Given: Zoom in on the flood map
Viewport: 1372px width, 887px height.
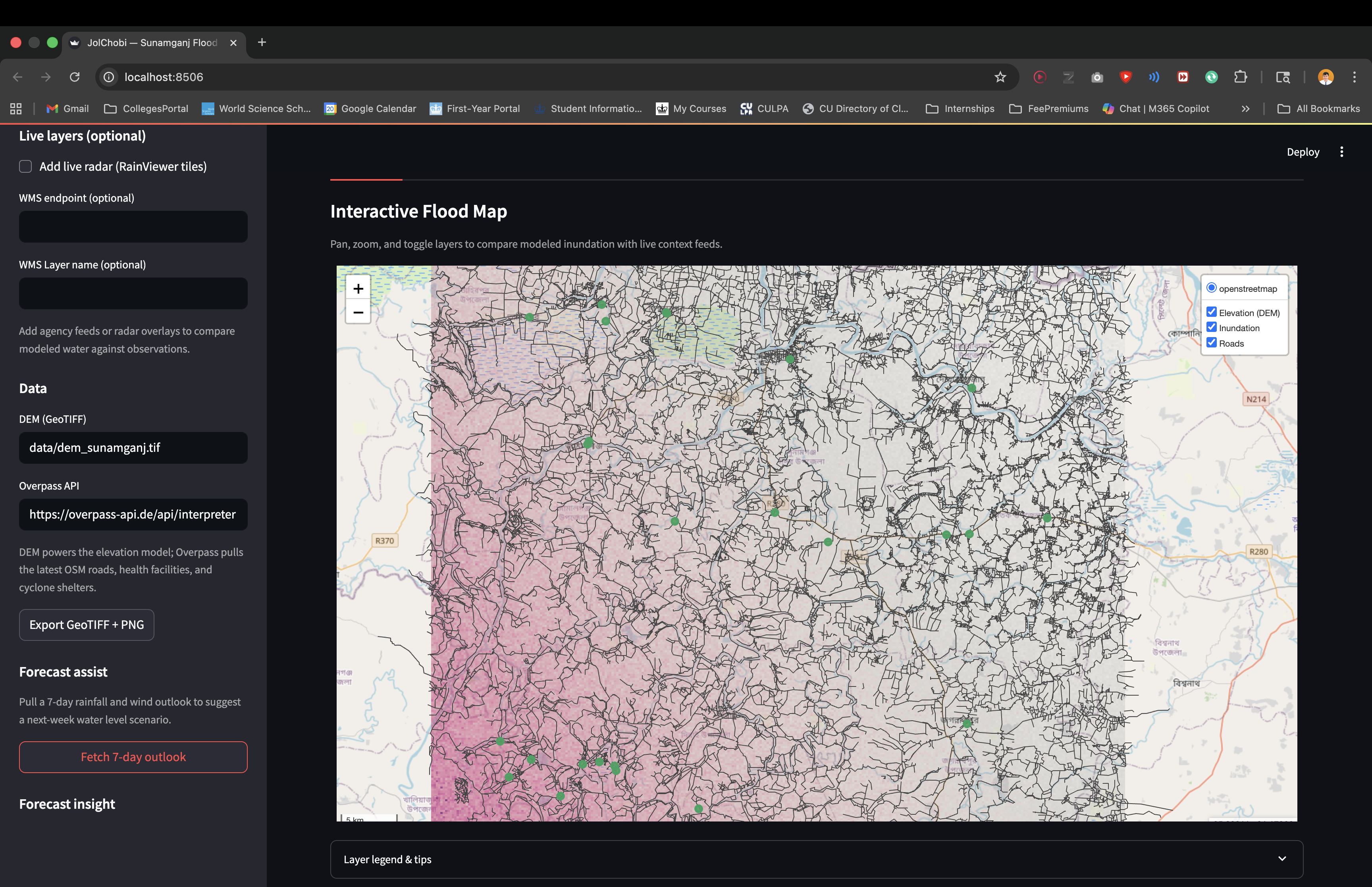Looking at the screenshot, I should (x=358, y=289).
